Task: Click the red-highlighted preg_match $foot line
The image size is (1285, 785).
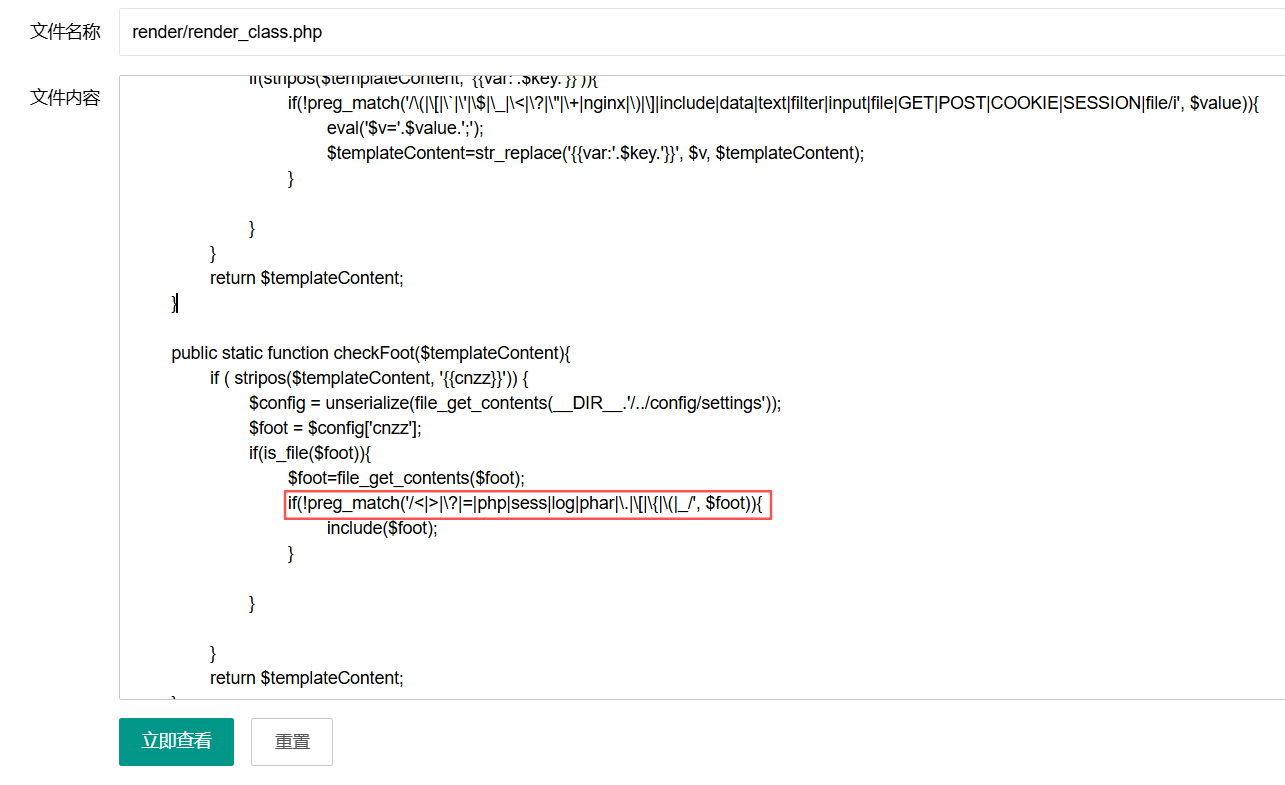Action: 524,503
